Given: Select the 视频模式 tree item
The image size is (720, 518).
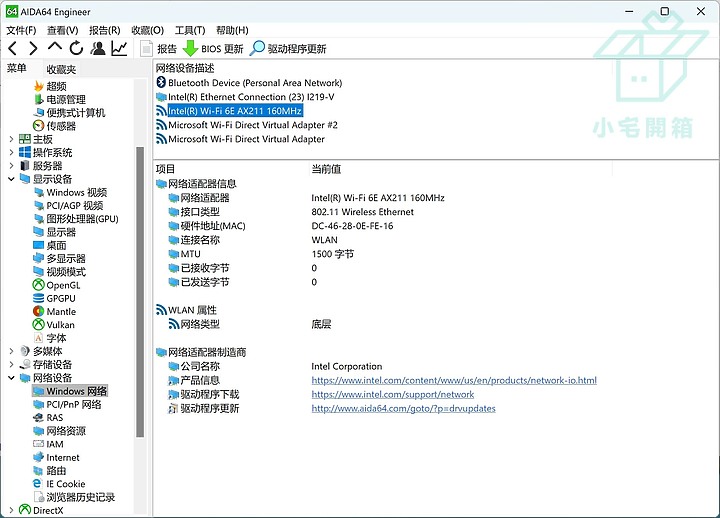Looking at the screenshot, I should [x=60, y=272].
